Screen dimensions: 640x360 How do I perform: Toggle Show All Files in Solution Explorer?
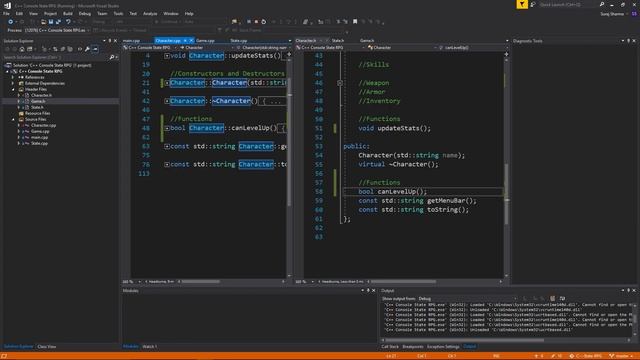click(70, 49)
